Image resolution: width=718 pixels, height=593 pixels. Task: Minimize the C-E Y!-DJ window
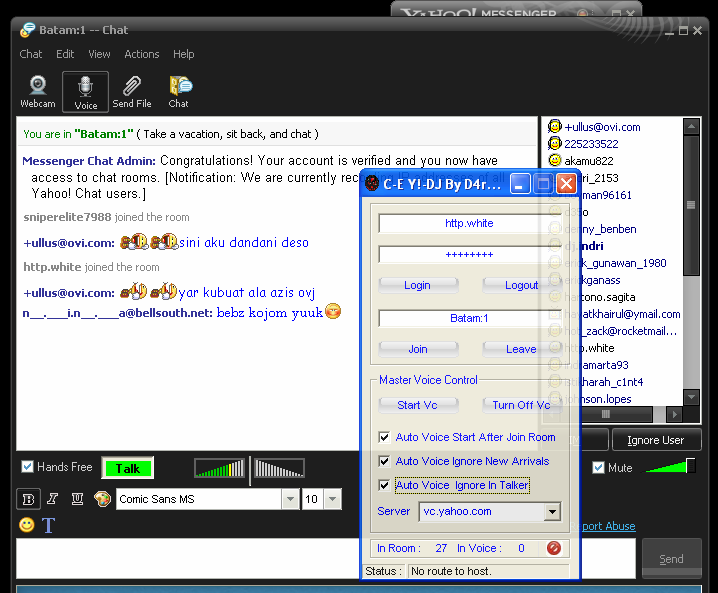tap(519, 184)
